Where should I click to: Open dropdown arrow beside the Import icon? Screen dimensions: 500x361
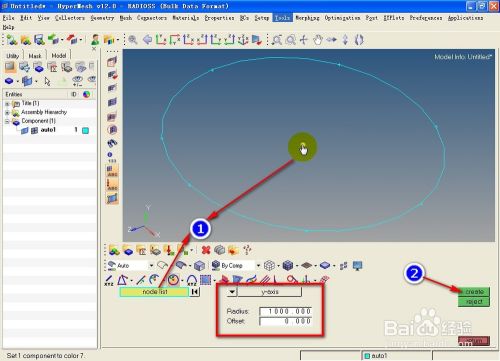click(x=62, y=40)
